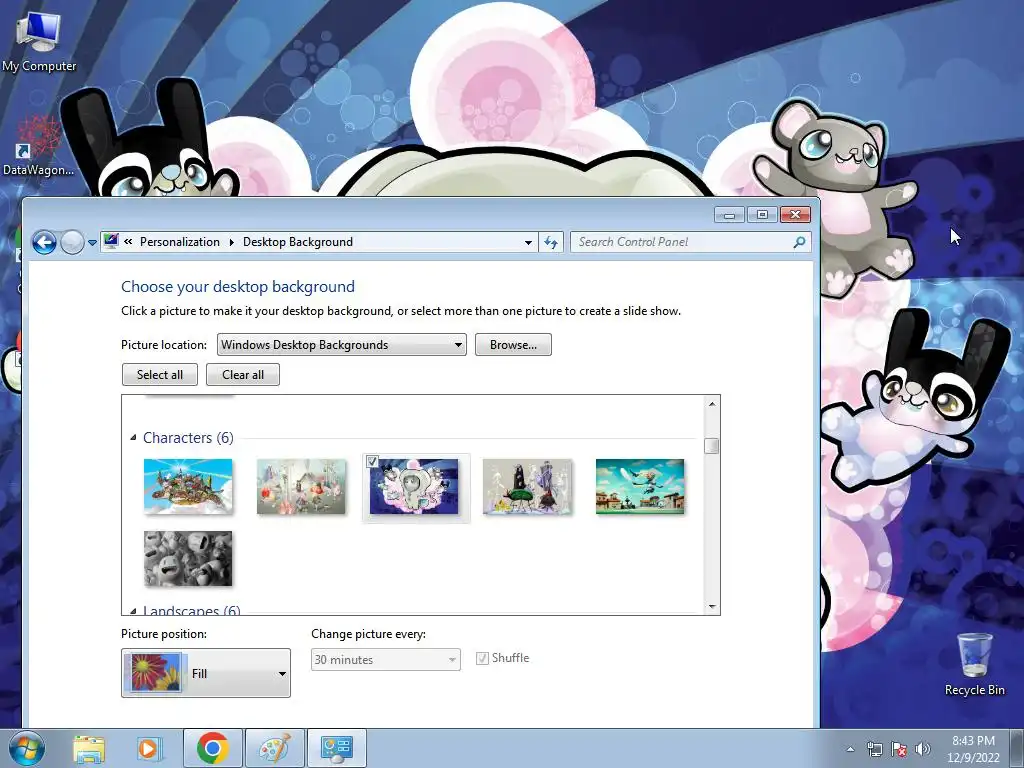Screen dimensions: 1024x768
Task: Select the gray-red characters wallpaper thumbnail
Action: pyautogui.click(x=301, y=487)
